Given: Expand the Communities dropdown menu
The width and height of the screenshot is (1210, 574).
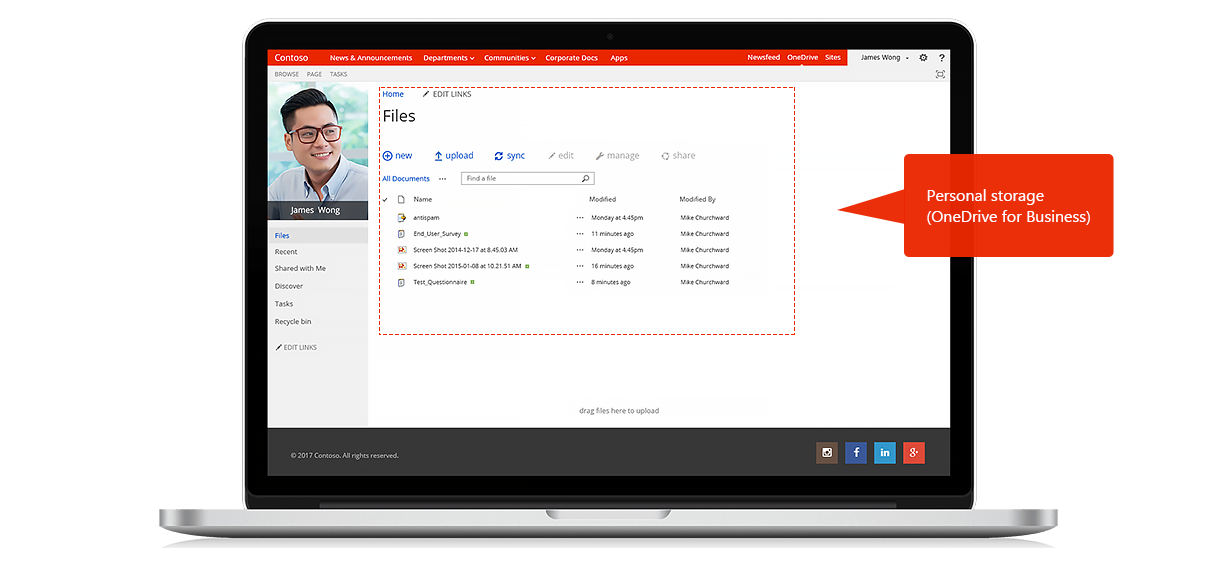Looking at the screenshot, I should coord(510,58).
